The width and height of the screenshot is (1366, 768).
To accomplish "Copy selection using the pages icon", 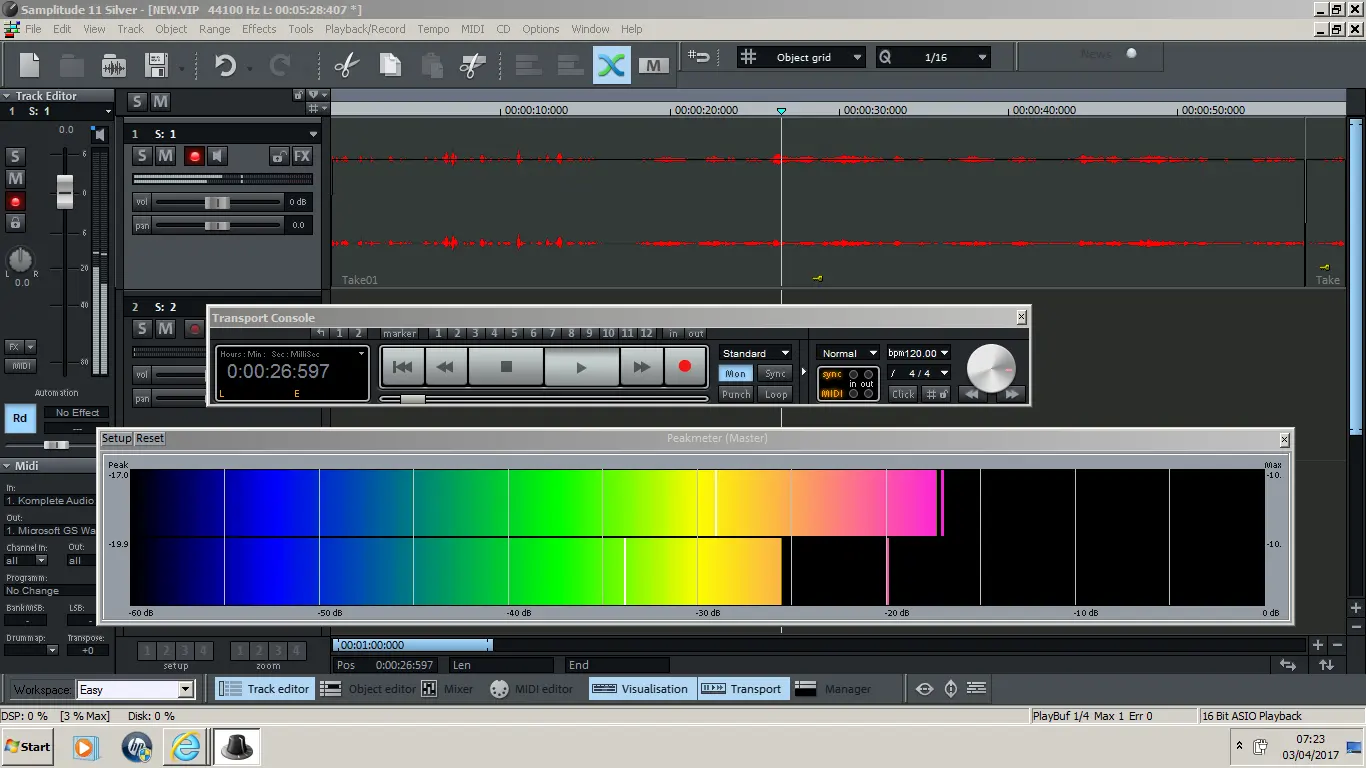I will (390, 66).
